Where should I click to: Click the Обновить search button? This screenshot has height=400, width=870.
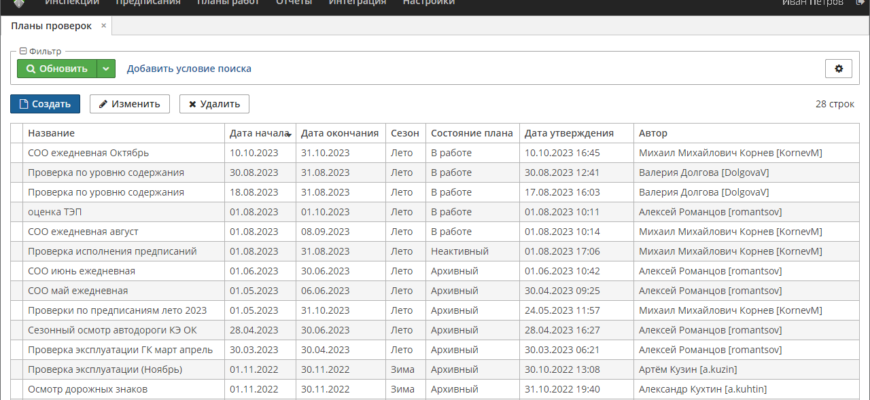point(57,69)
